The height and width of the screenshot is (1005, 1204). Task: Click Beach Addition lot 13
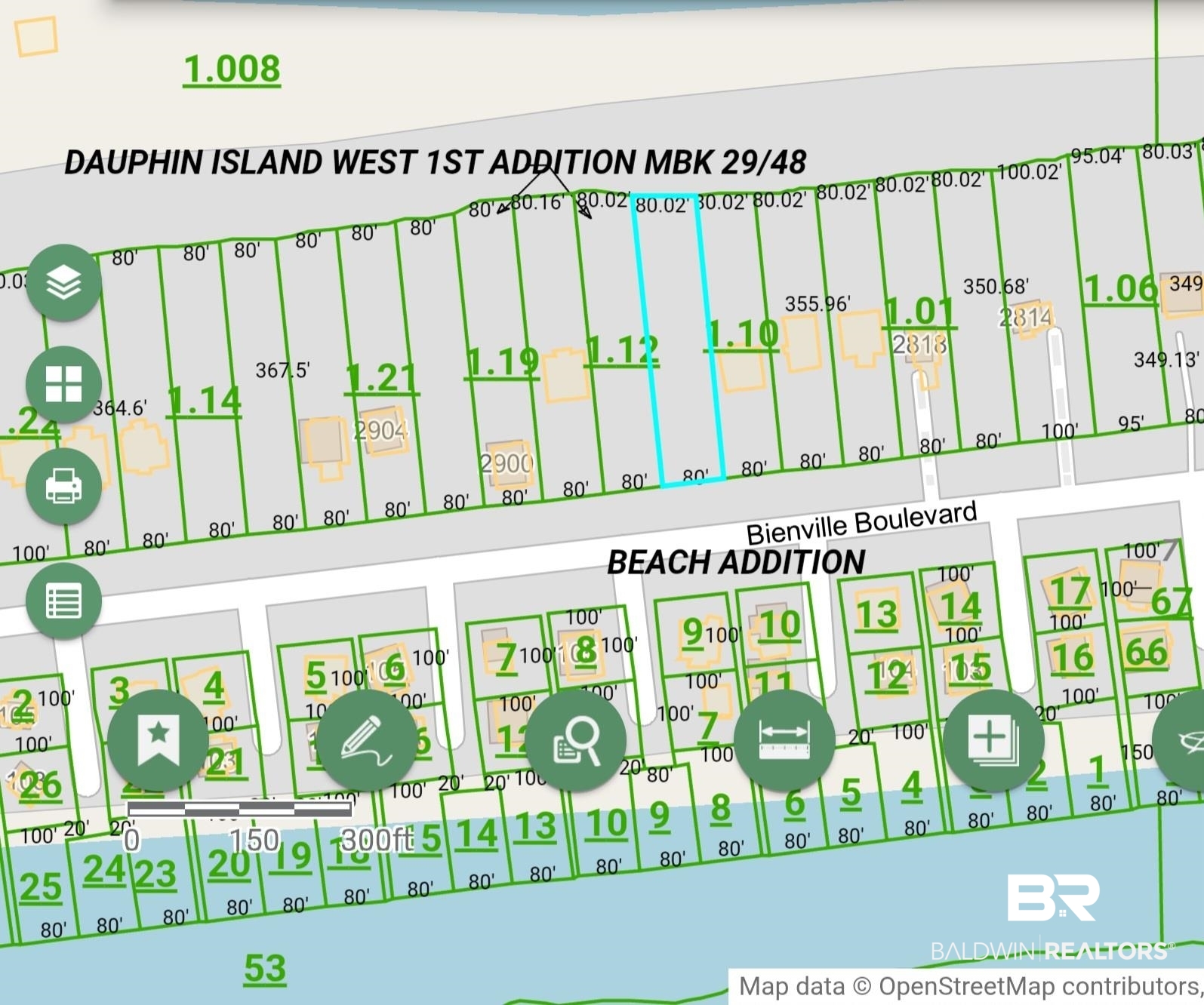(876, 614)
